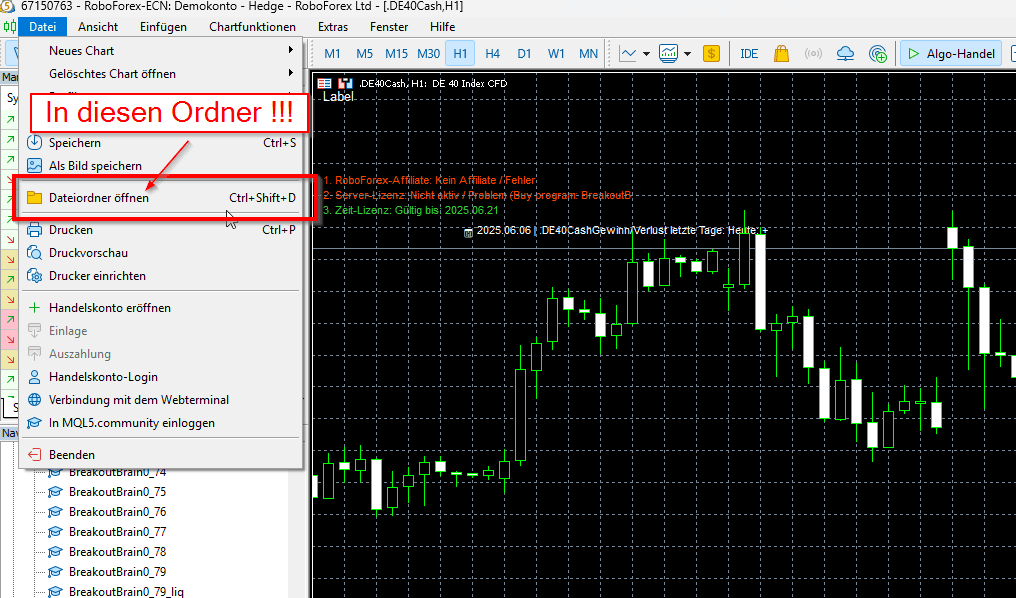The image size is (1016, 598).
Task: Click the yellow folder icon for Dateiordner öffnen
Action: pos(33,198)
